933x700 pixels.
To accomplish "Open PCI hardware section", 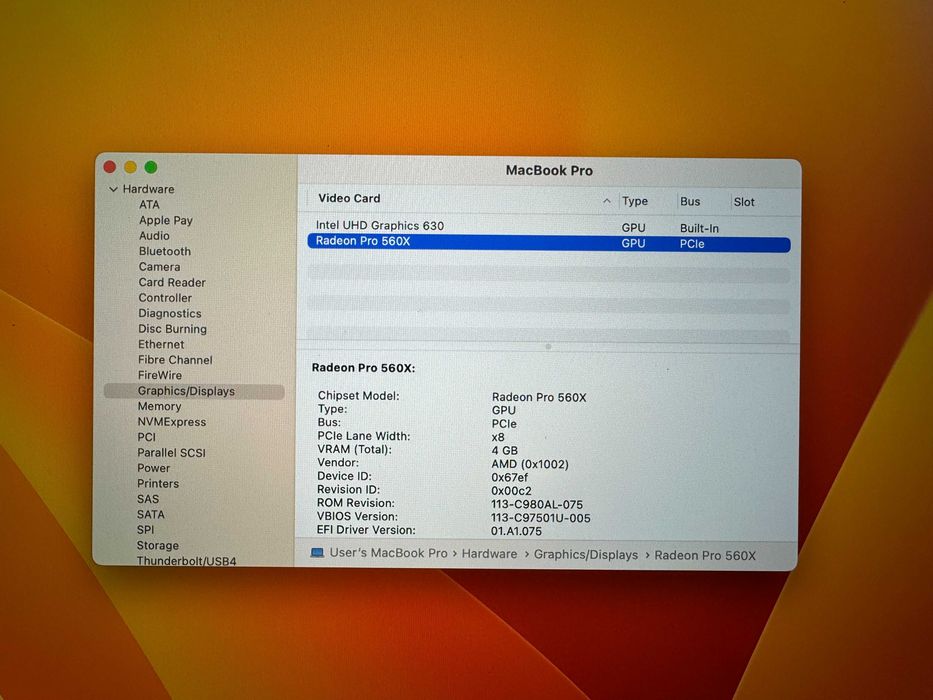I will tap(146, 437).
